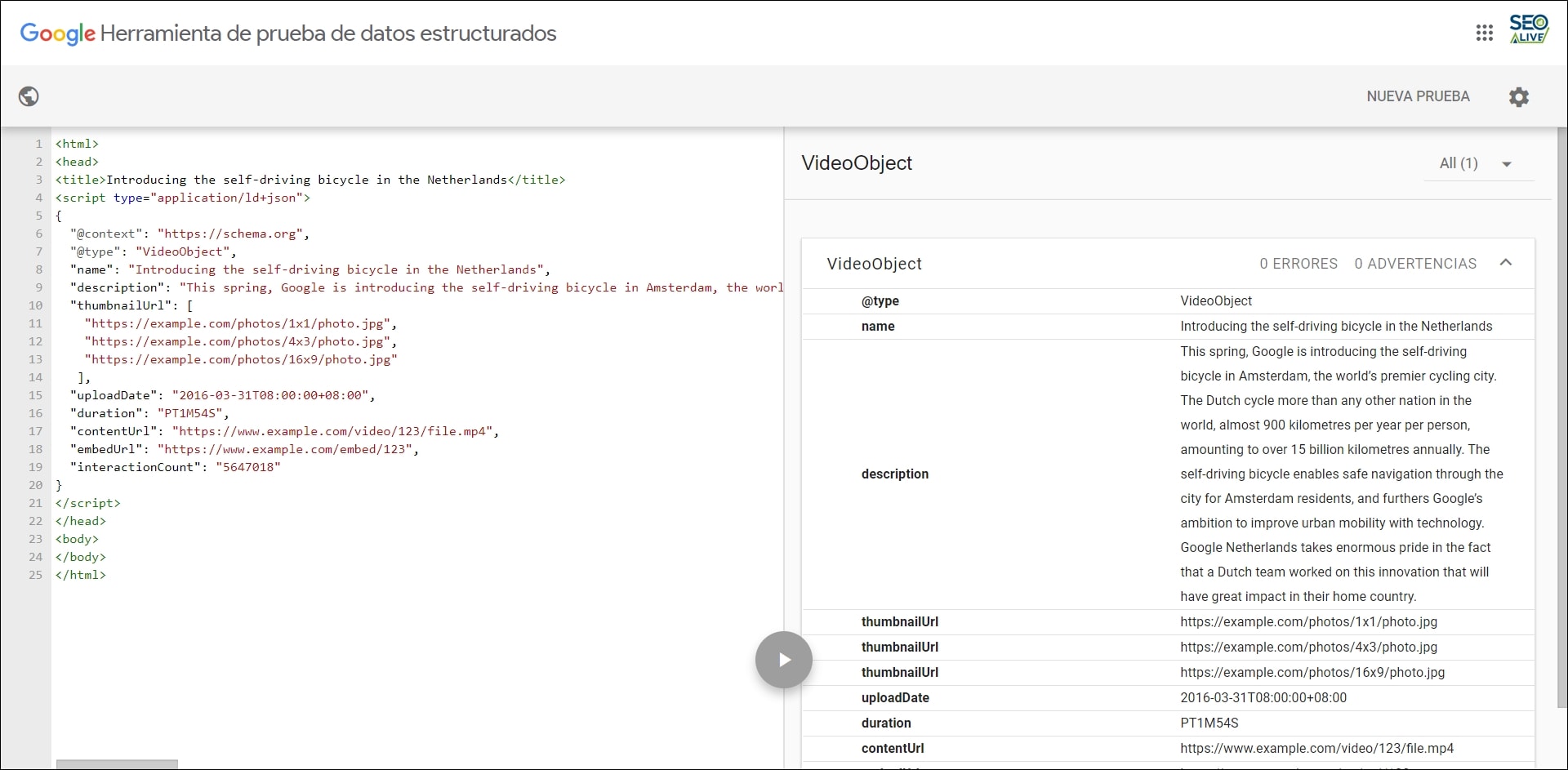Click the SEO Alive logo
The image size is (1568, 770).
click(1529, 29)
